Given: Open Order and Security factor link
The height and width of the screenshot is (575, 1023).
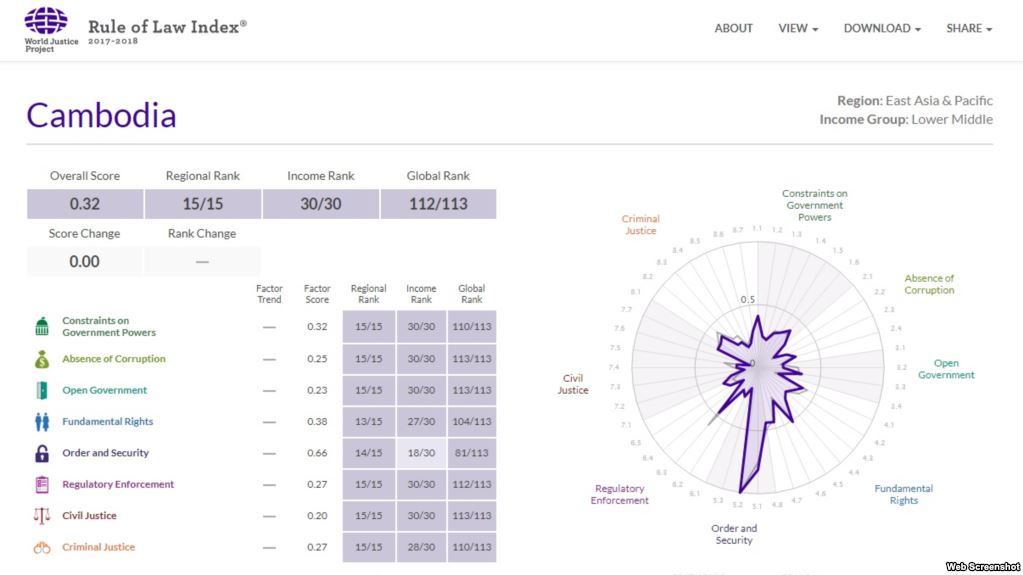Looking at the screenshot, I should (x=105, y=452).
